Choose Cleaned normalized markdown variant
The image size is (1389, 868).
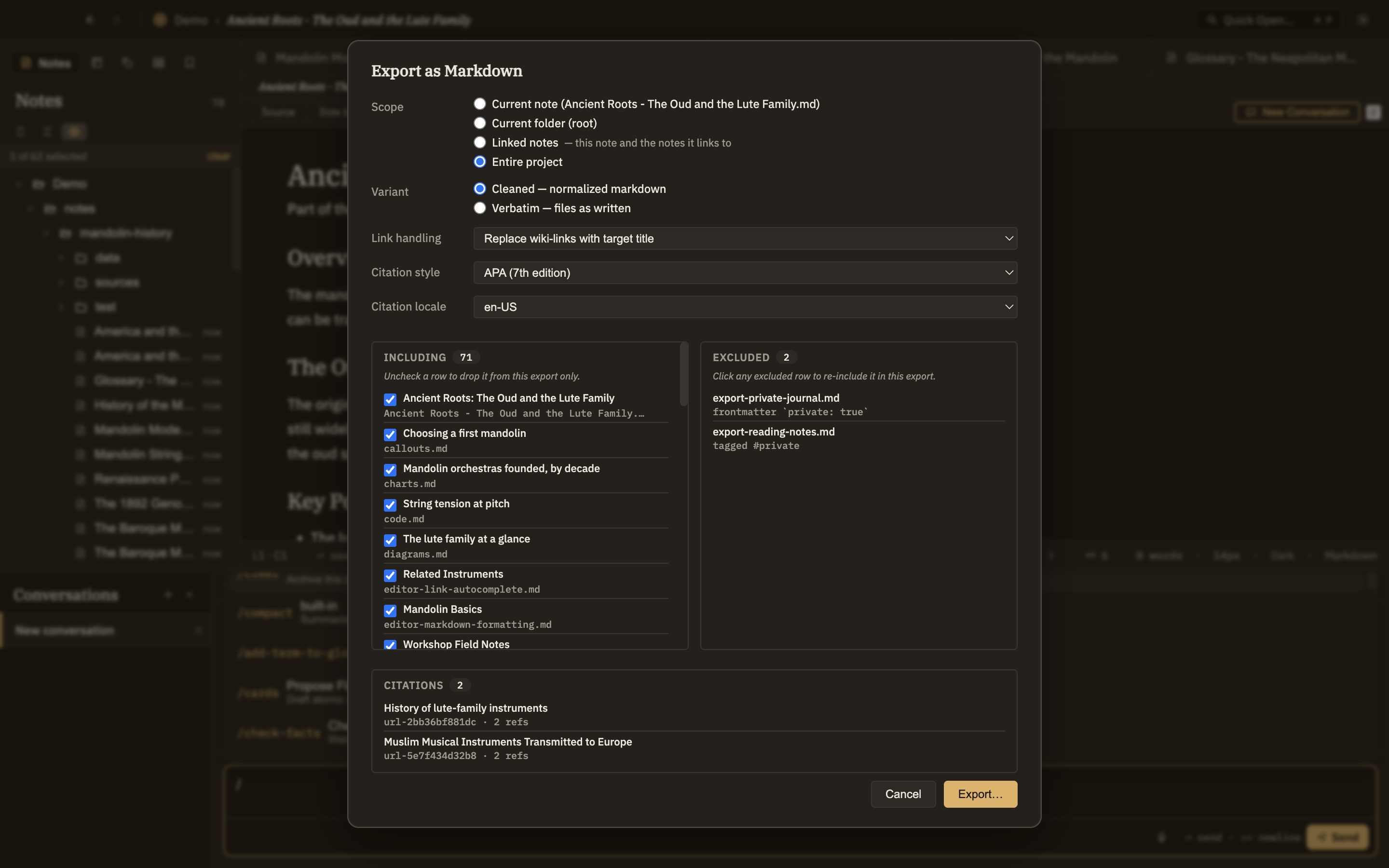[x=480, y=189]
